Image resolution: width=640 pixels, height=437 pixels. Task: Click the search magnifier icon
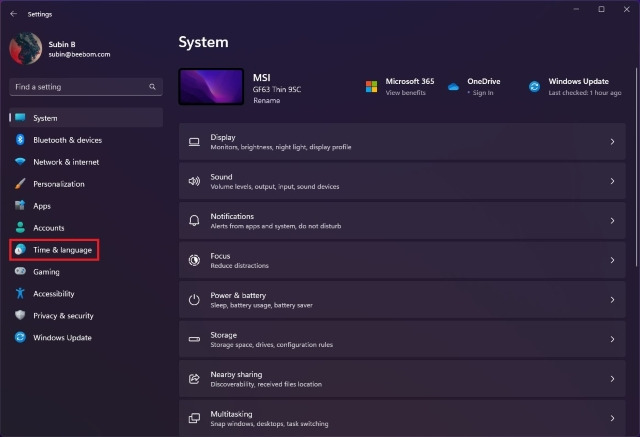pos(152,87)
